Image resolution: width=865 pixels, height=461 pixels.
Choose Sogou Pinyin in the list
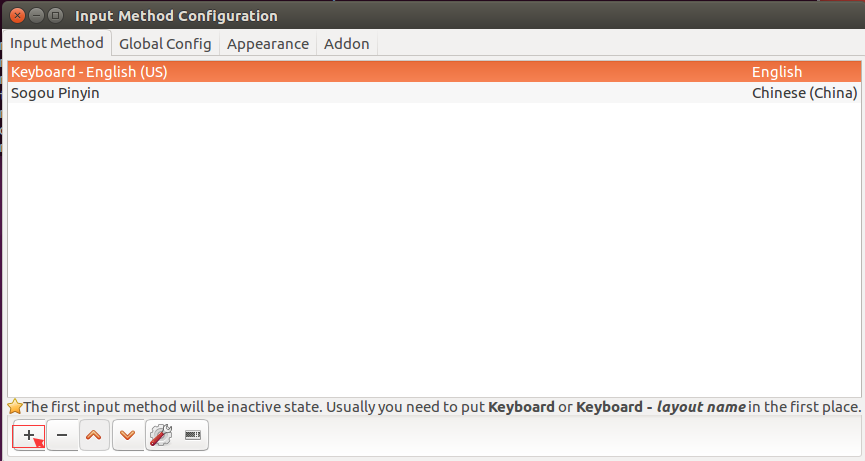(434, 93)
